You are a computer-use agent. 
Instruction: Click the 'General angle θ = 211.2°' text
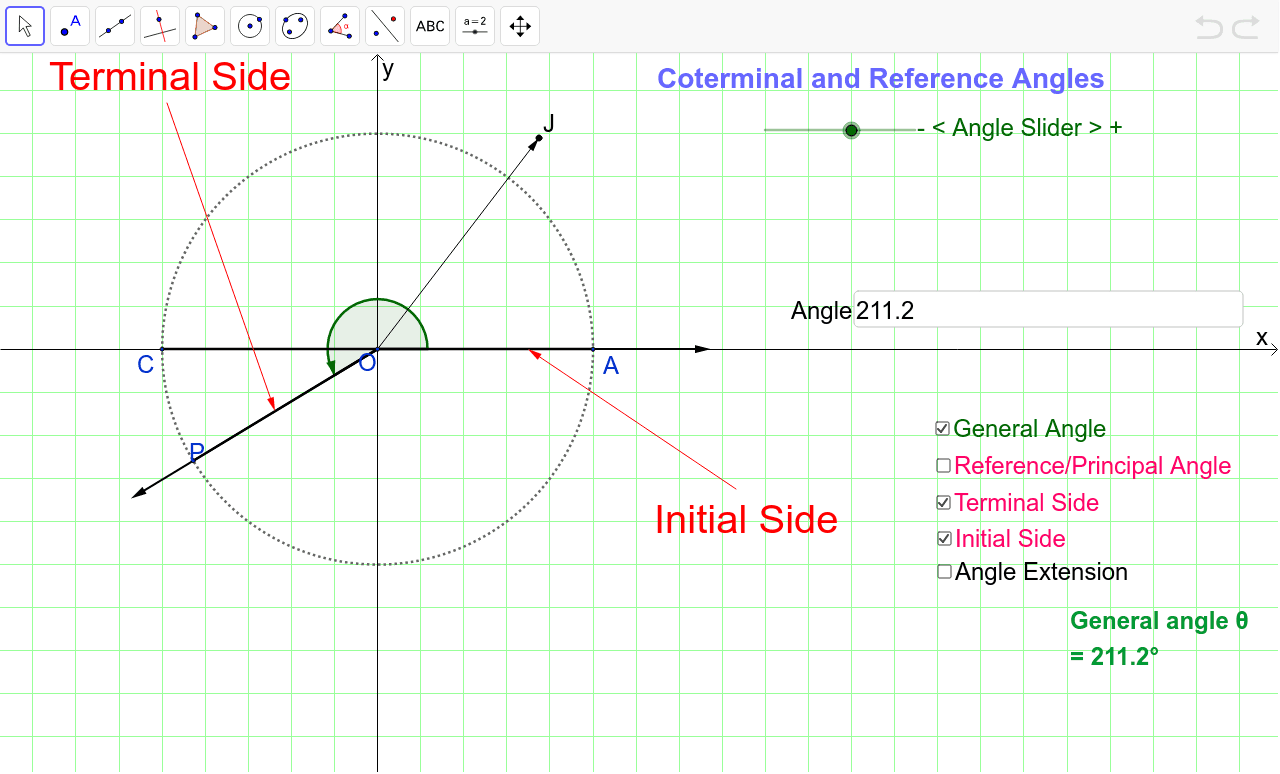click(1159, 638)
